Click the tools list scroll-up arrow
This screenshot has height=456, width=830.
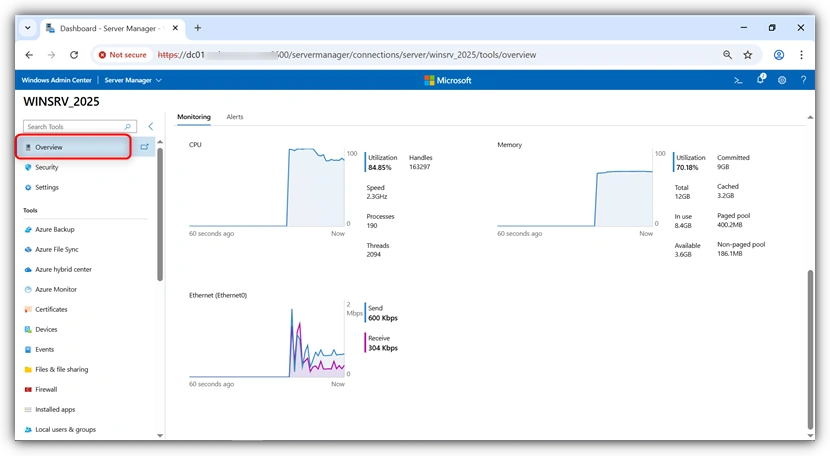160,142
